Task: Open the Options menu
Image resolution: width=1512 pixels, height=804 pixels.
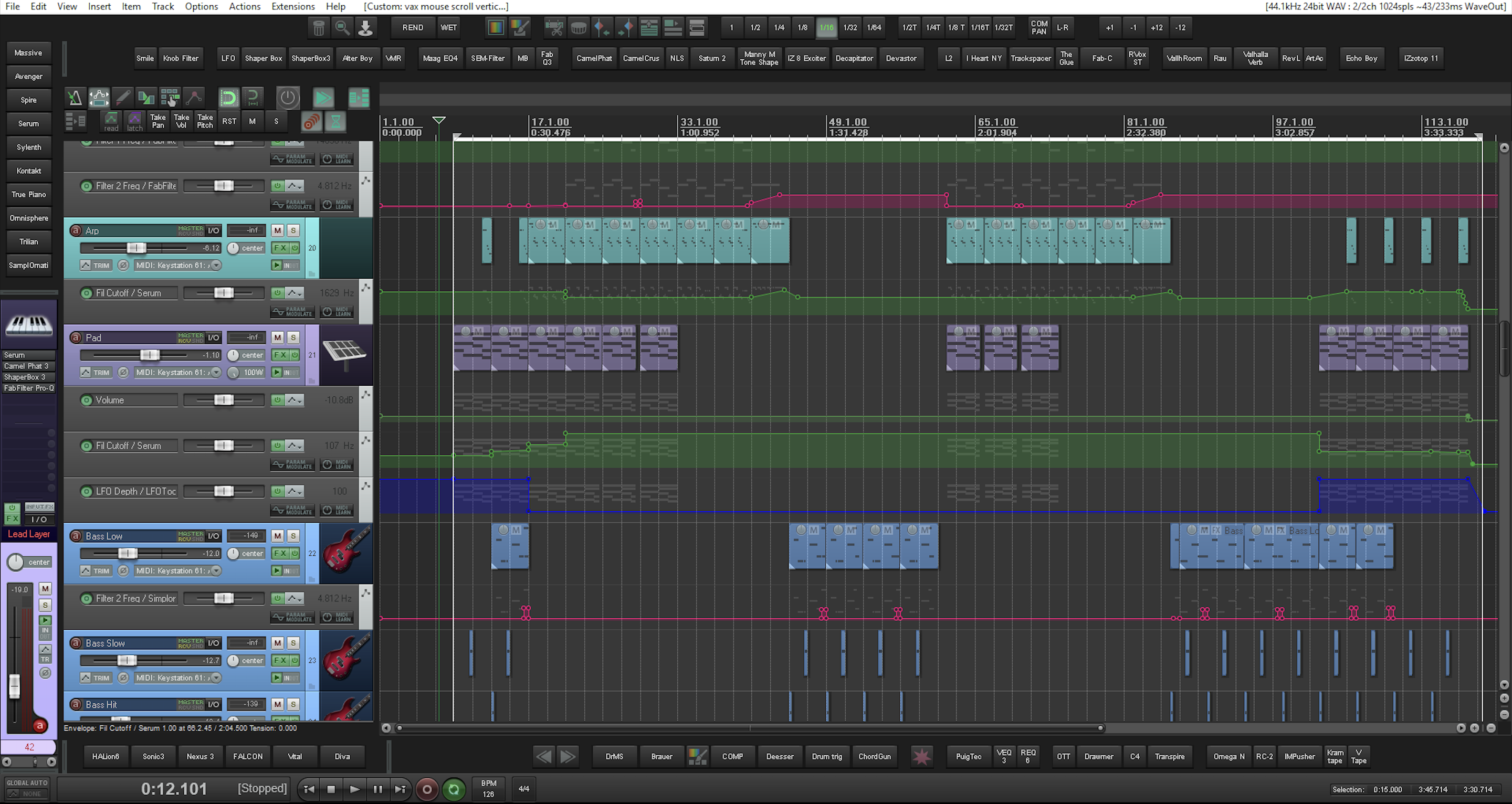Action: [201, 6]
